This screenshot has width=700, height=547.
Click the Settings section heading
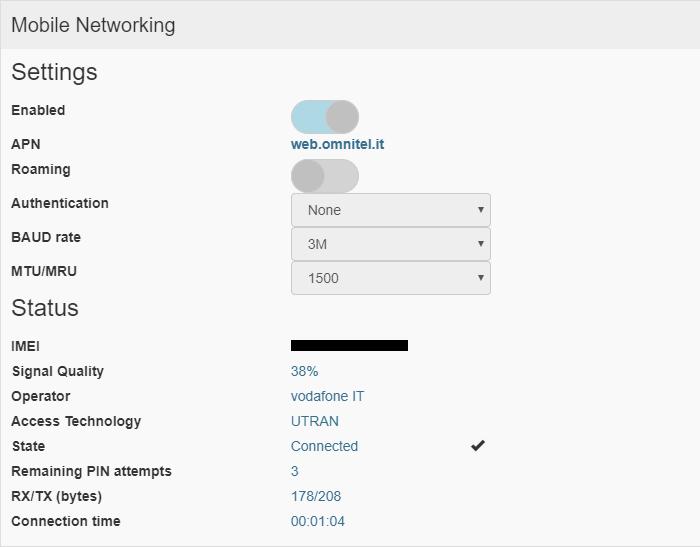(54, 72)
